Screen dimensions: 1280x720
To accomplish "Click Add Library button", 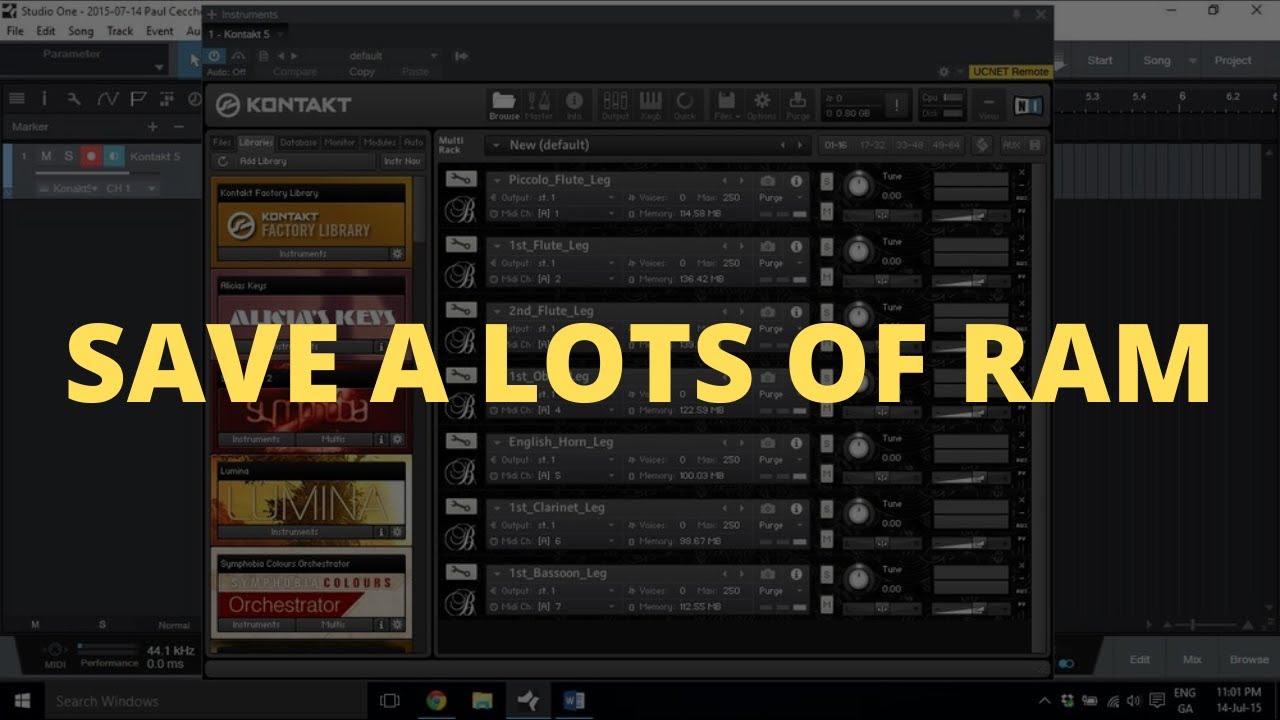I will pos(263,161).
